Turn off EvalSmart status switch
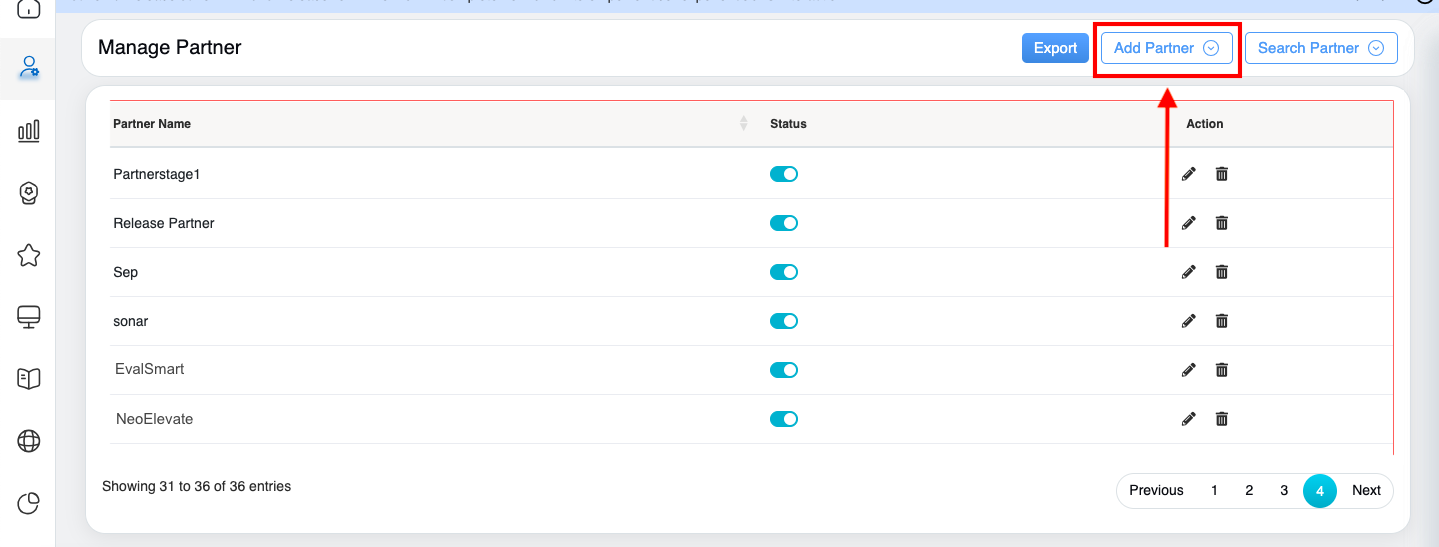Image resolution: width=1439 pixels, height=547 pixels. coord(783,370)
